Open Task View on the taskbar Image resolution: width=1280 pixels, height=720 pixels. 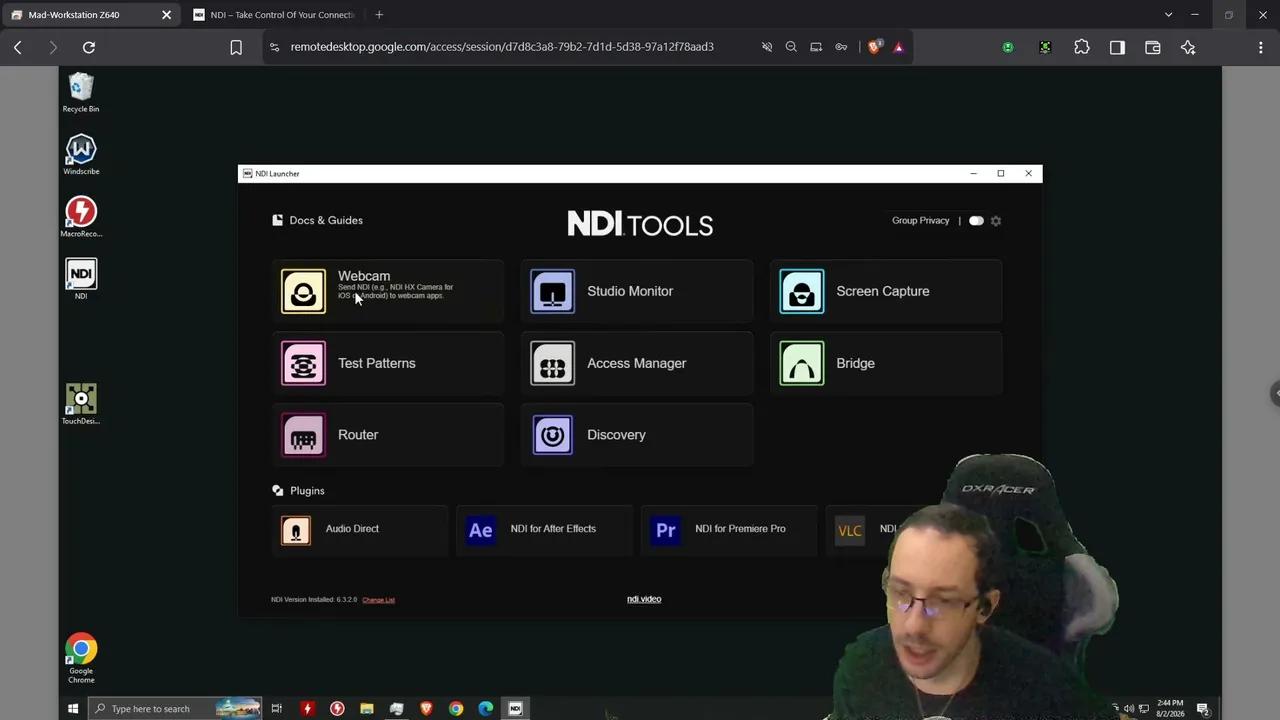click(x=277, y=709)
